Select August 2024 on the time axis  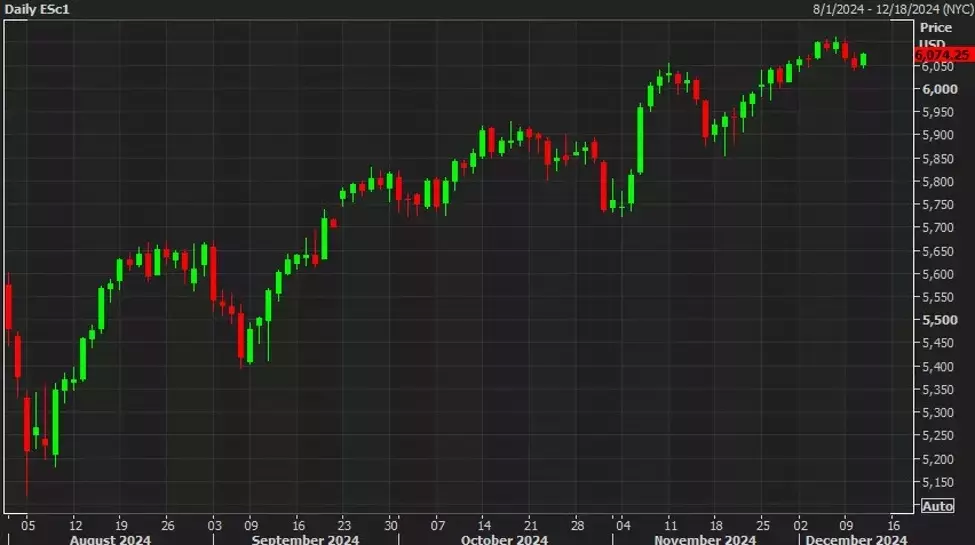[110, 539]
